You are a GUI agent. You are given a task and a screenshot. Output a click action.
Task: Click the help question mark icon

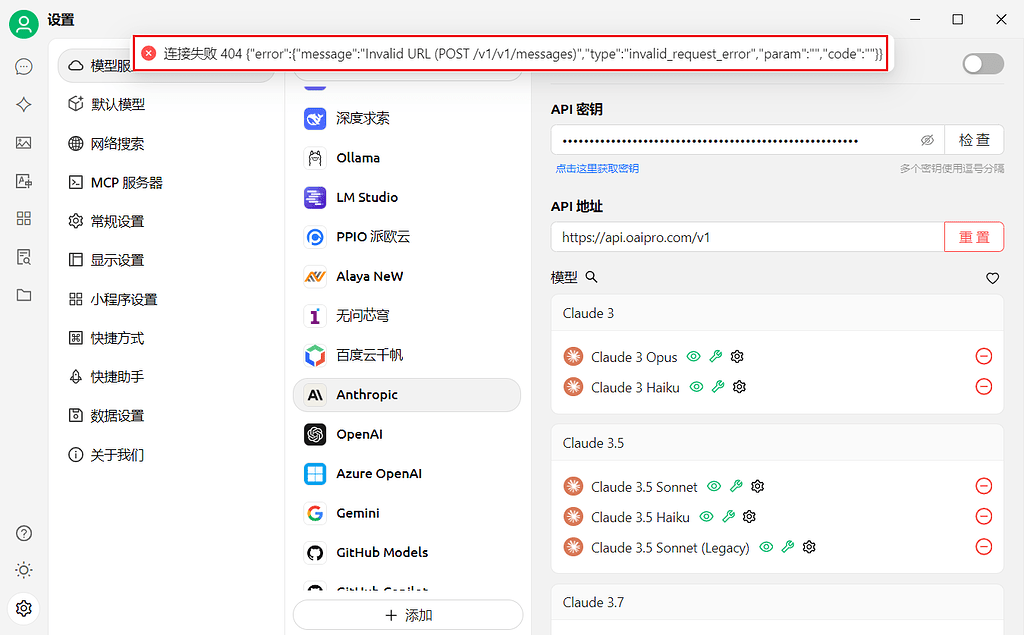click(x=24, y=533)
